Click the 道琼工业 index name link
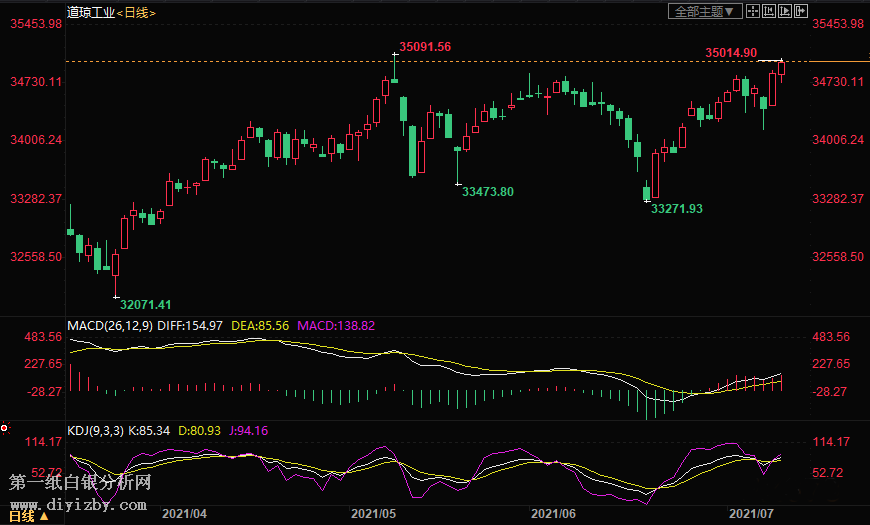 pyautogui.click(x=91, y=12)
